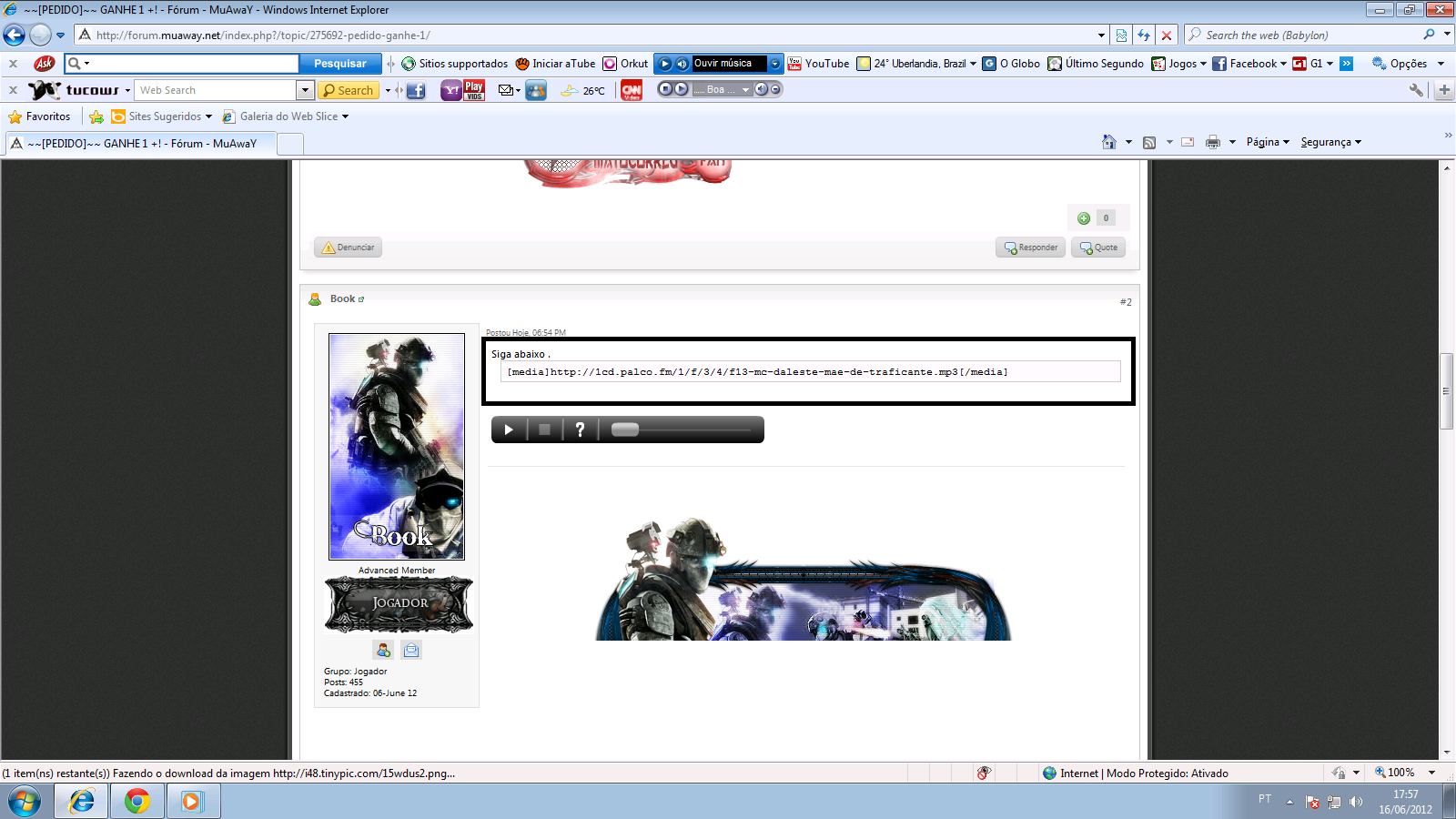Open a new blank tab
This screenshot has height=819, width=1456.
click(x=290, y=144)
